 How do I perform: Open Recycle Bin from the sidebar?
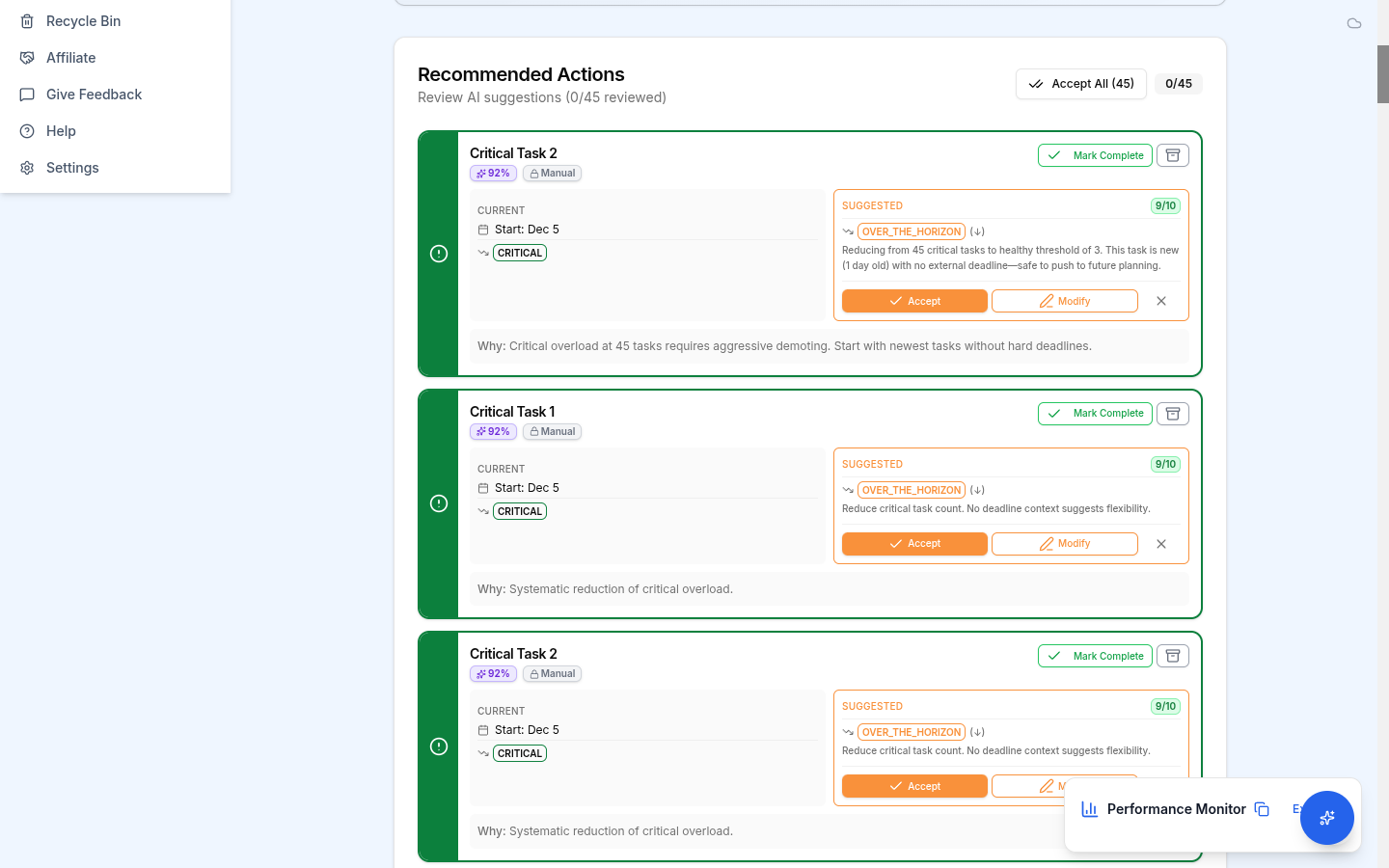point(83,21)
